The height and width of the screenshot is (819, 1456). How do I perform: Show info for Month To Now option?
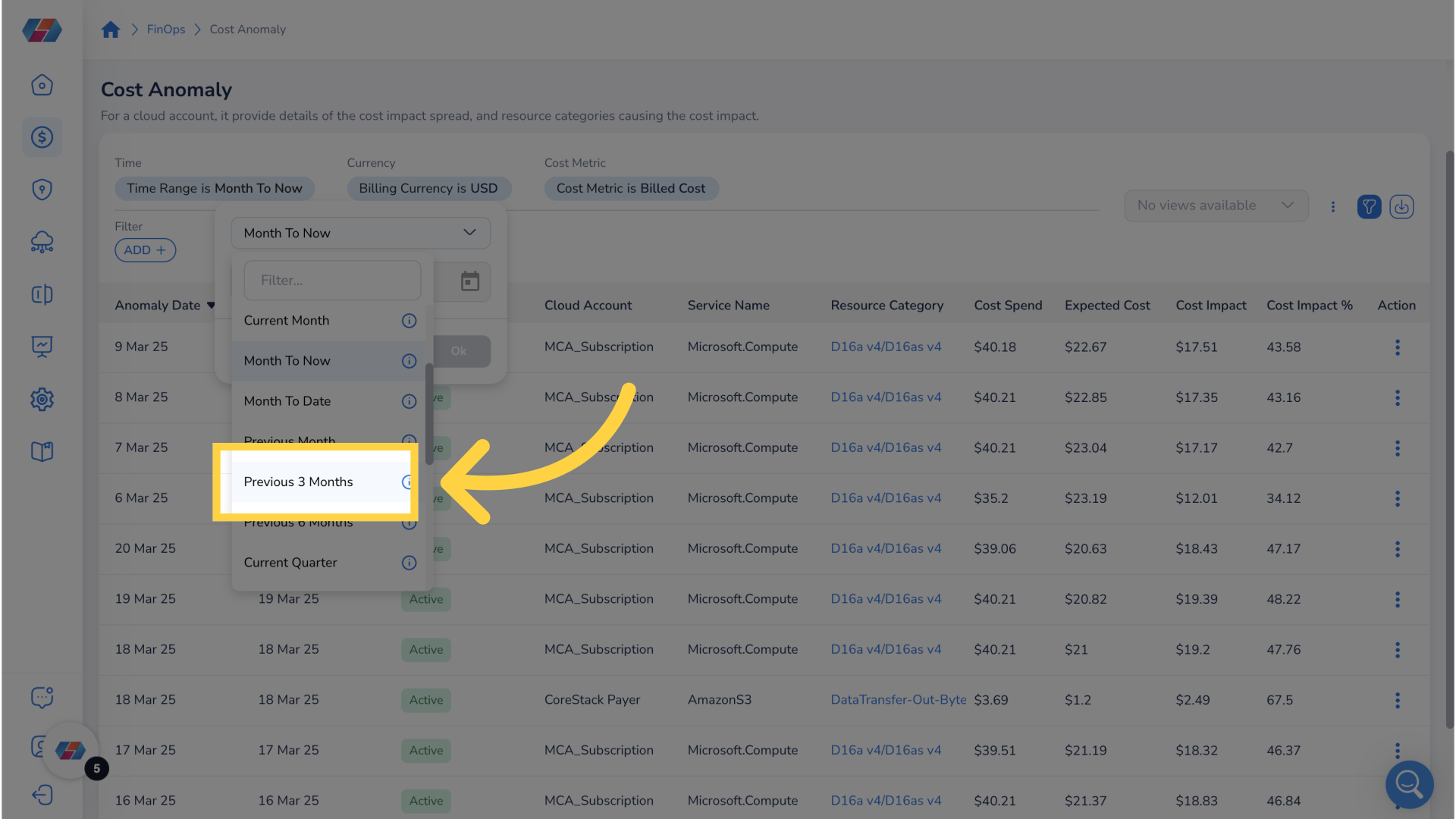coord(409,361)
